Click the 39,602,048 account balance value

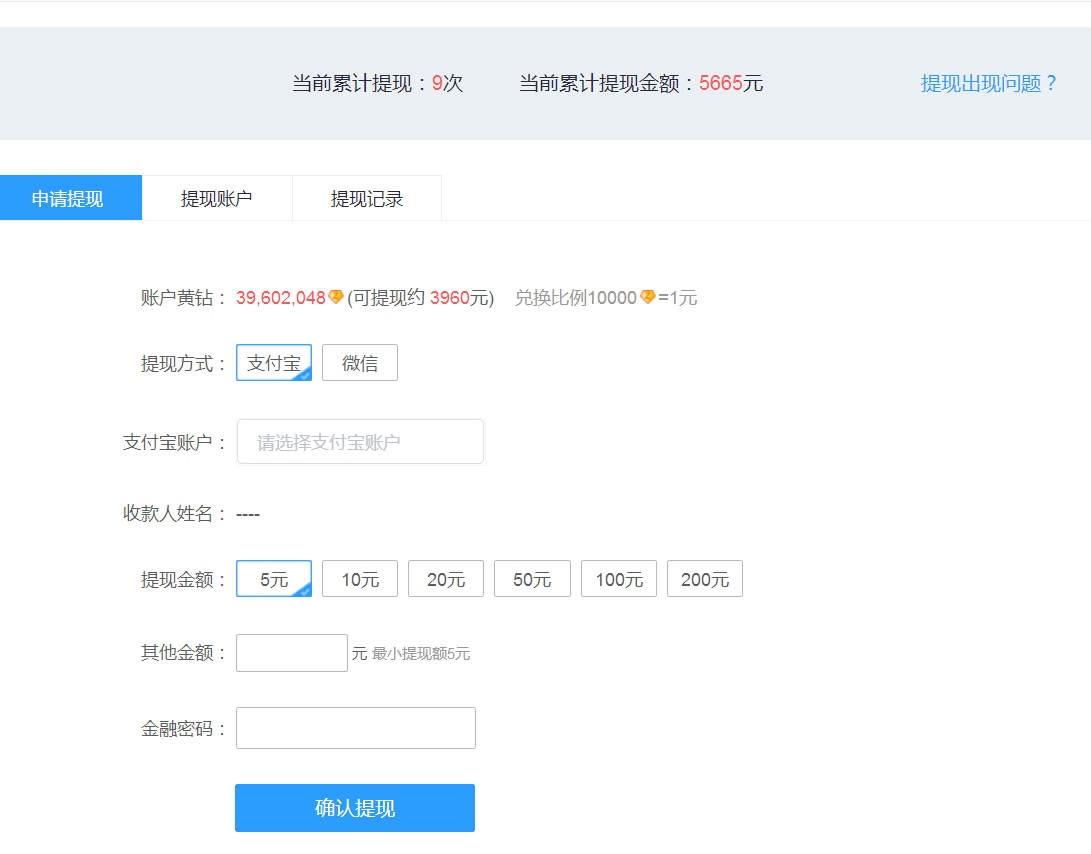[281, 297]
